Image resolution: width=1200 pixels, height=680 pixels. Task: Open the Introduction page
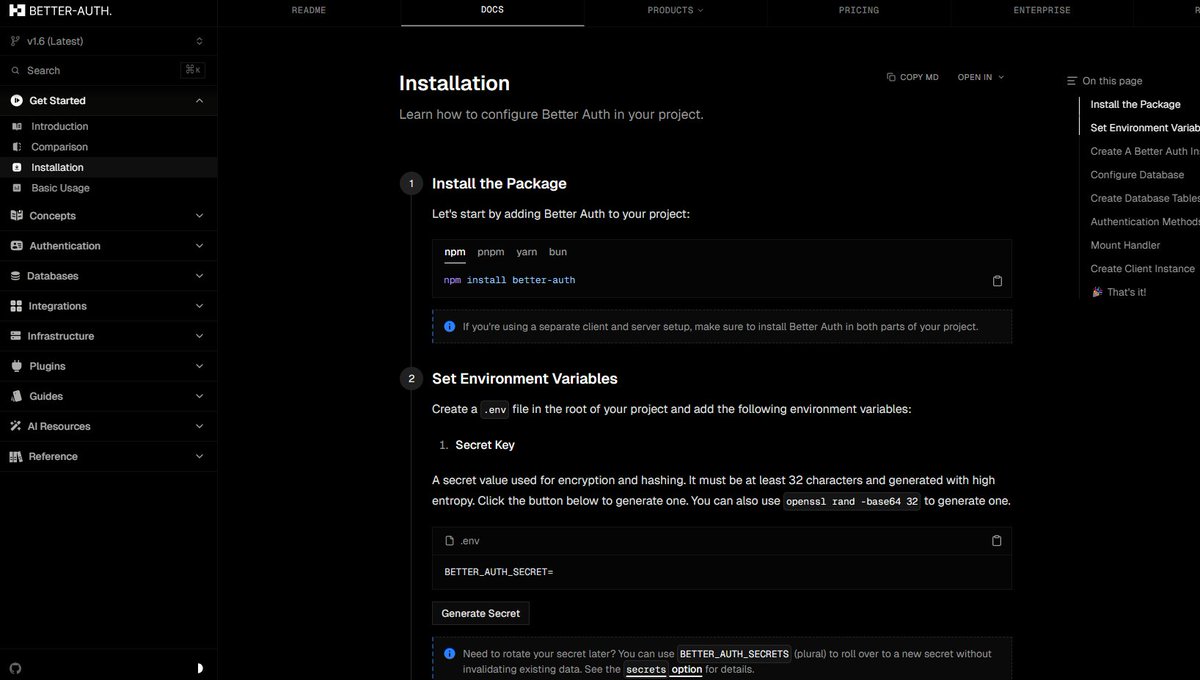click(108, 127)
